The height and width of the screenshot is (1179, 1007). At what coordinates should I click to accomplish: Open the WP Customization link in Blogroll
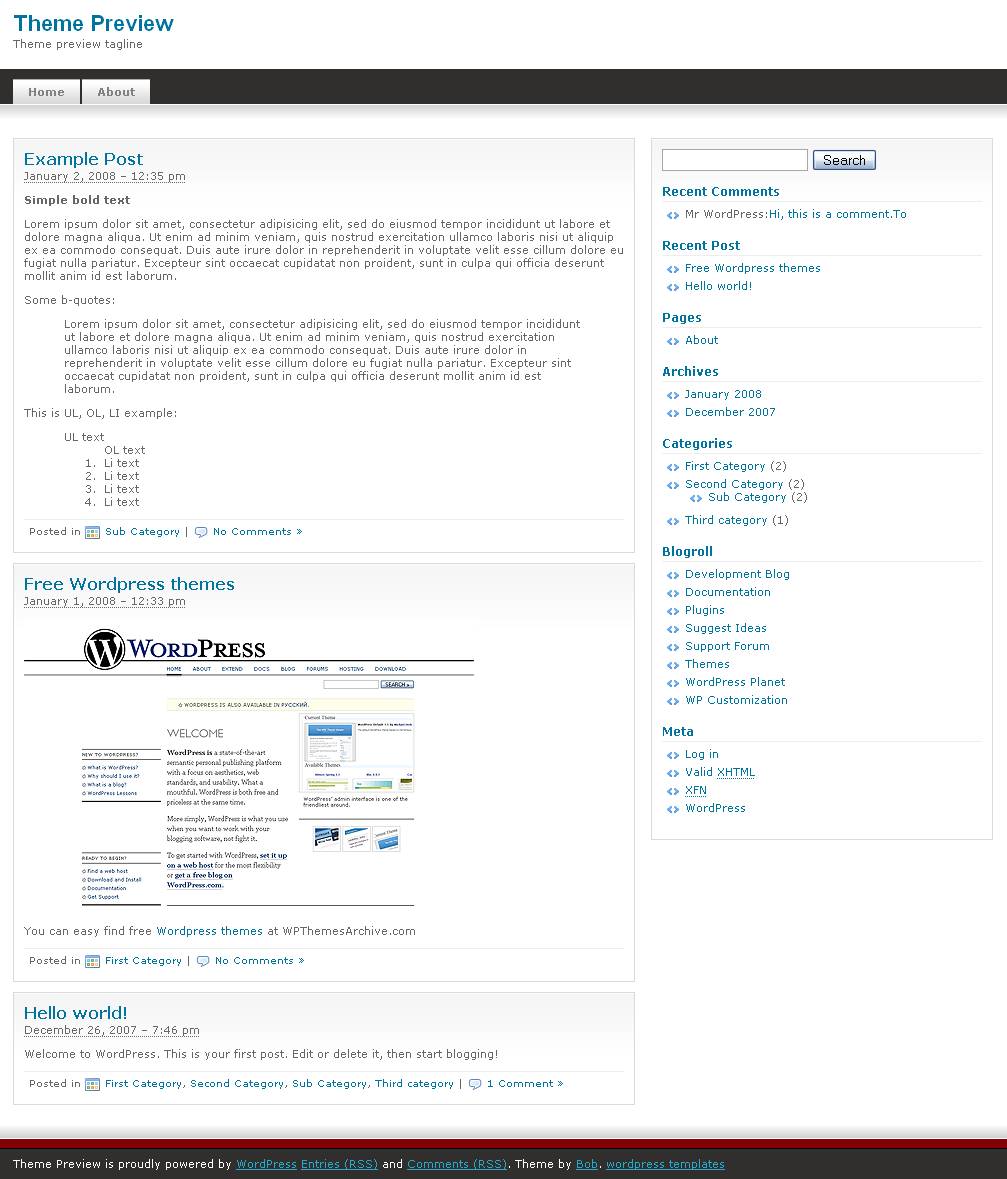pyautogui.click(x=736, y=700)
